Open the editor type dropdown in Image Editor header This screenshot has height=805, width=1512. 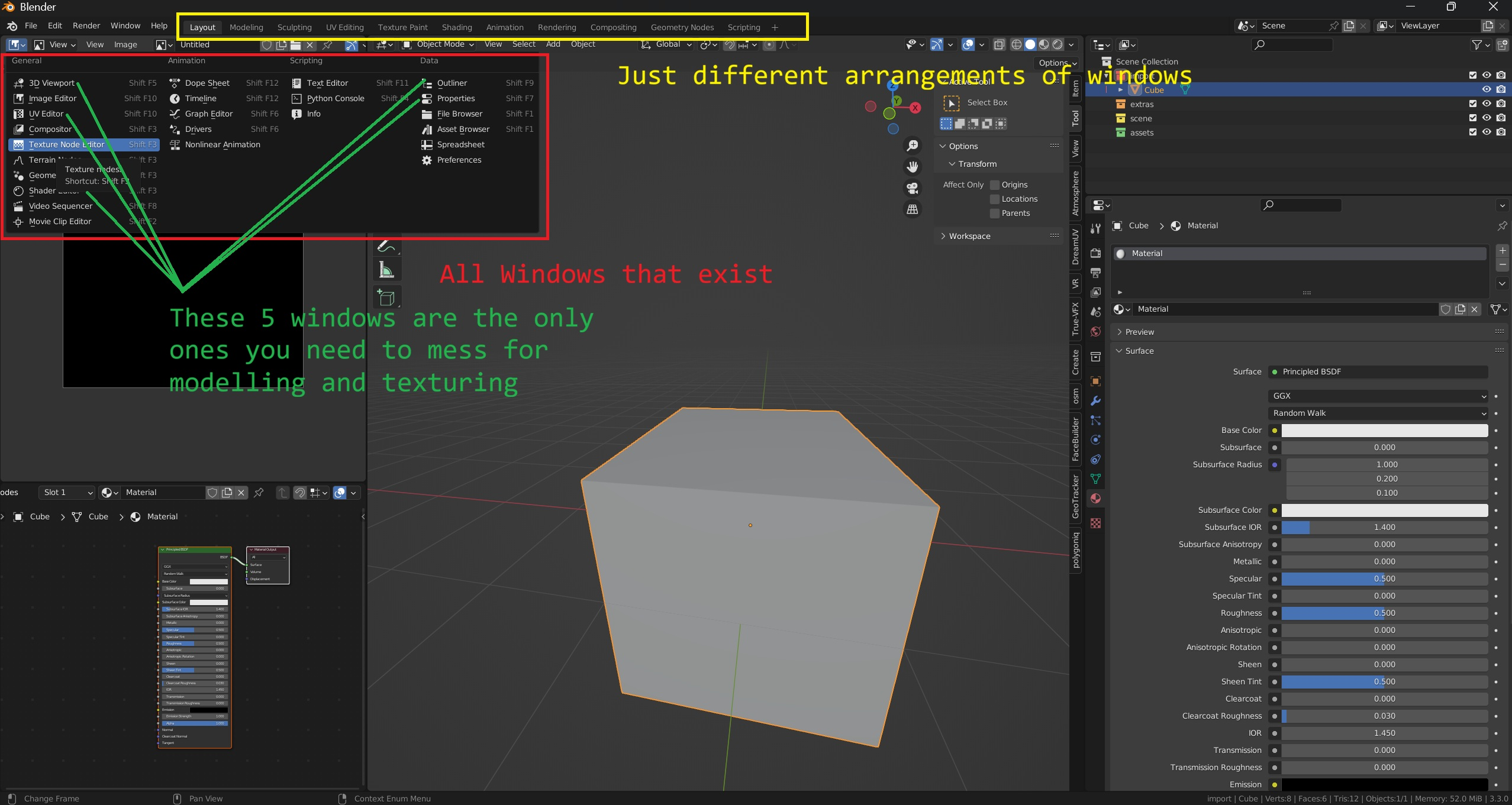17,44
